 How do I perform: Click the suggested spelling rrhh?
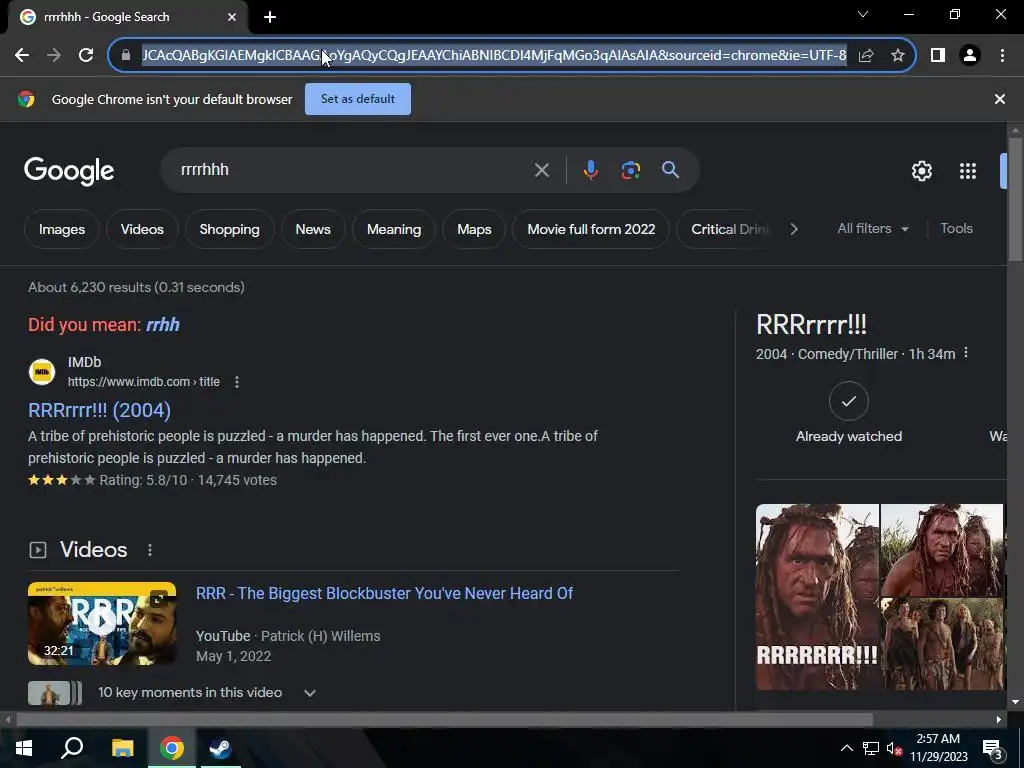(163, 325)
